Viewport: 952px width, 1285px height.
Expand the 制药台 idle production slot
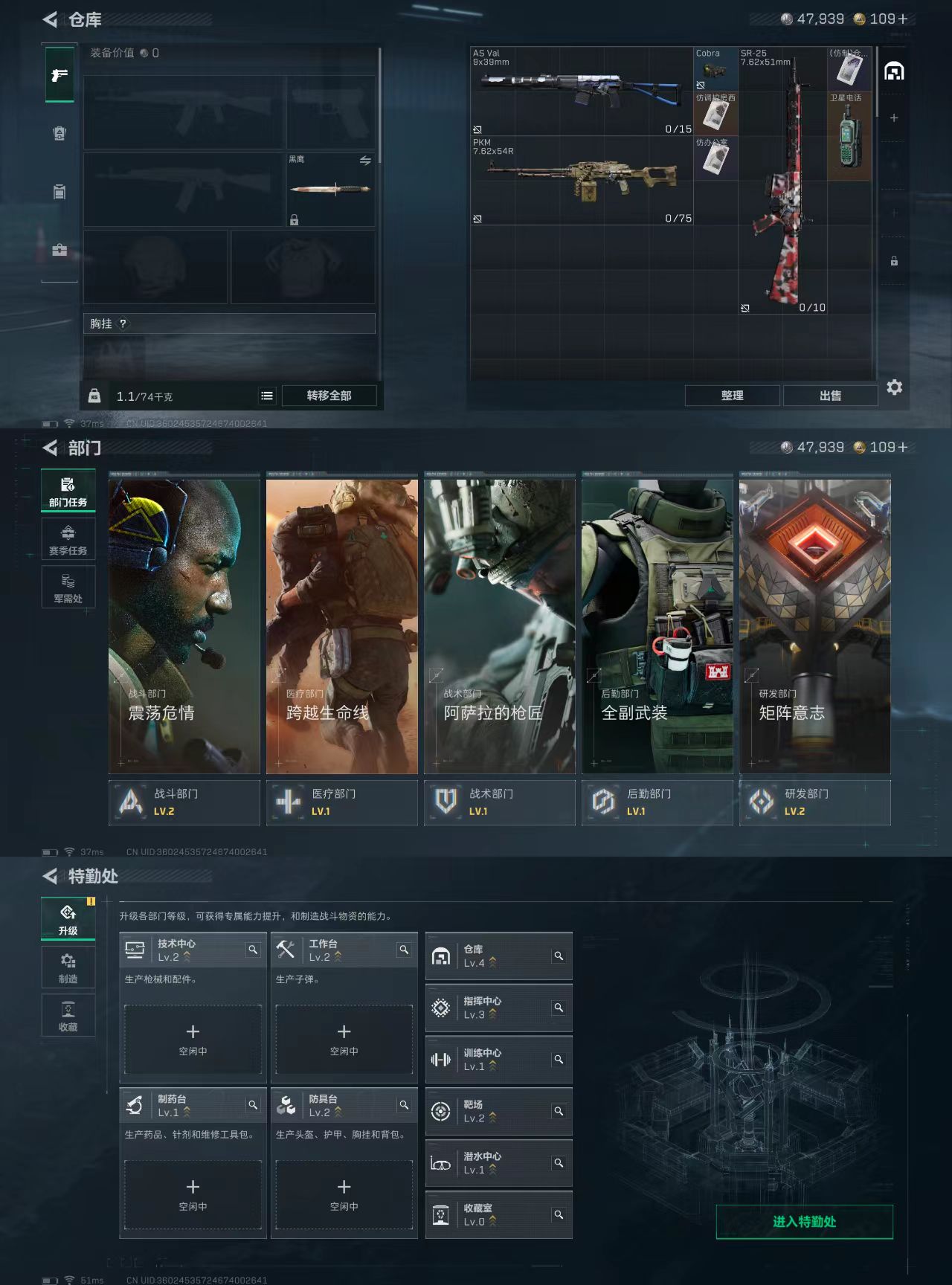tap(193, 1194)
